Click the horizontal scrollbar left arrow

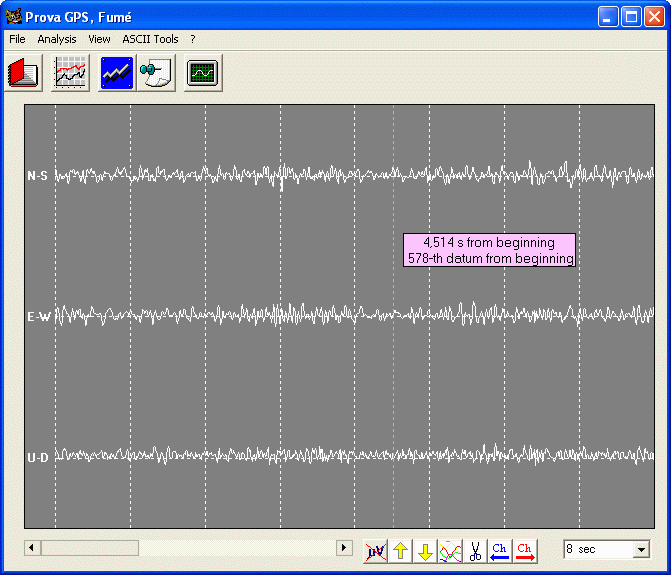[x=32, y=548]
